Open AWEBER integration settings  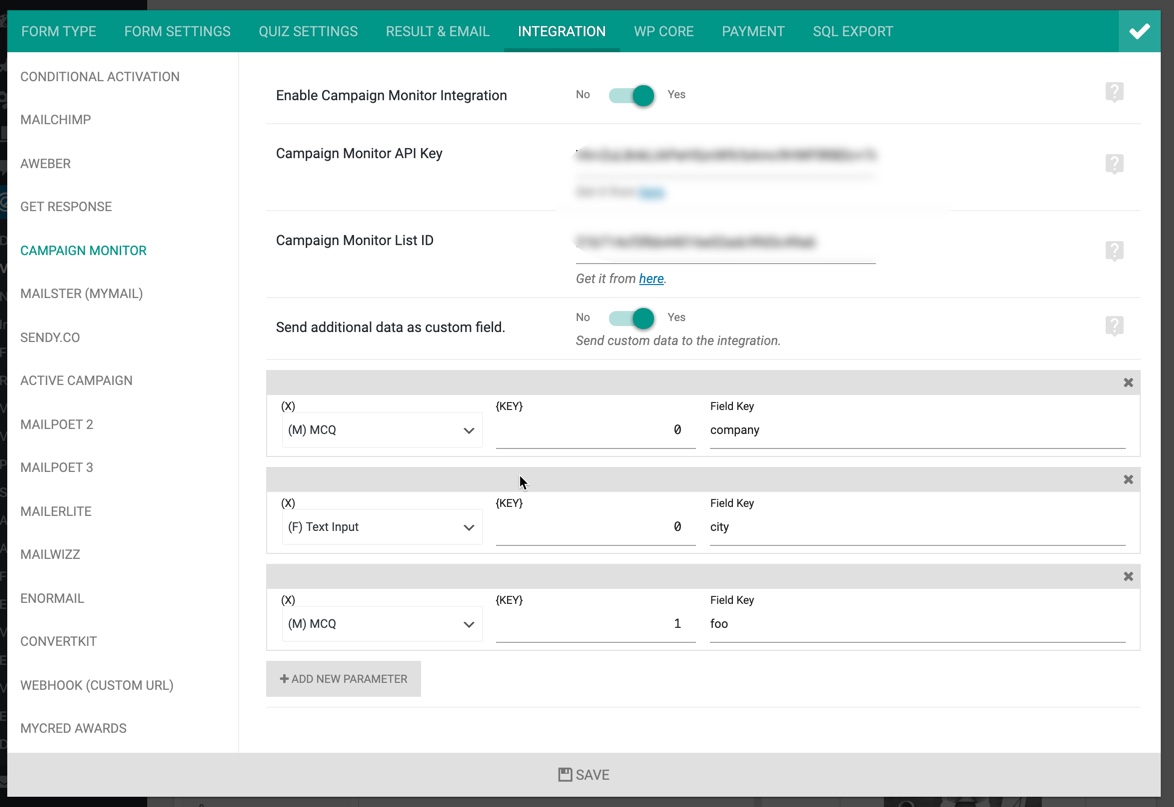(x=46, y=163)
